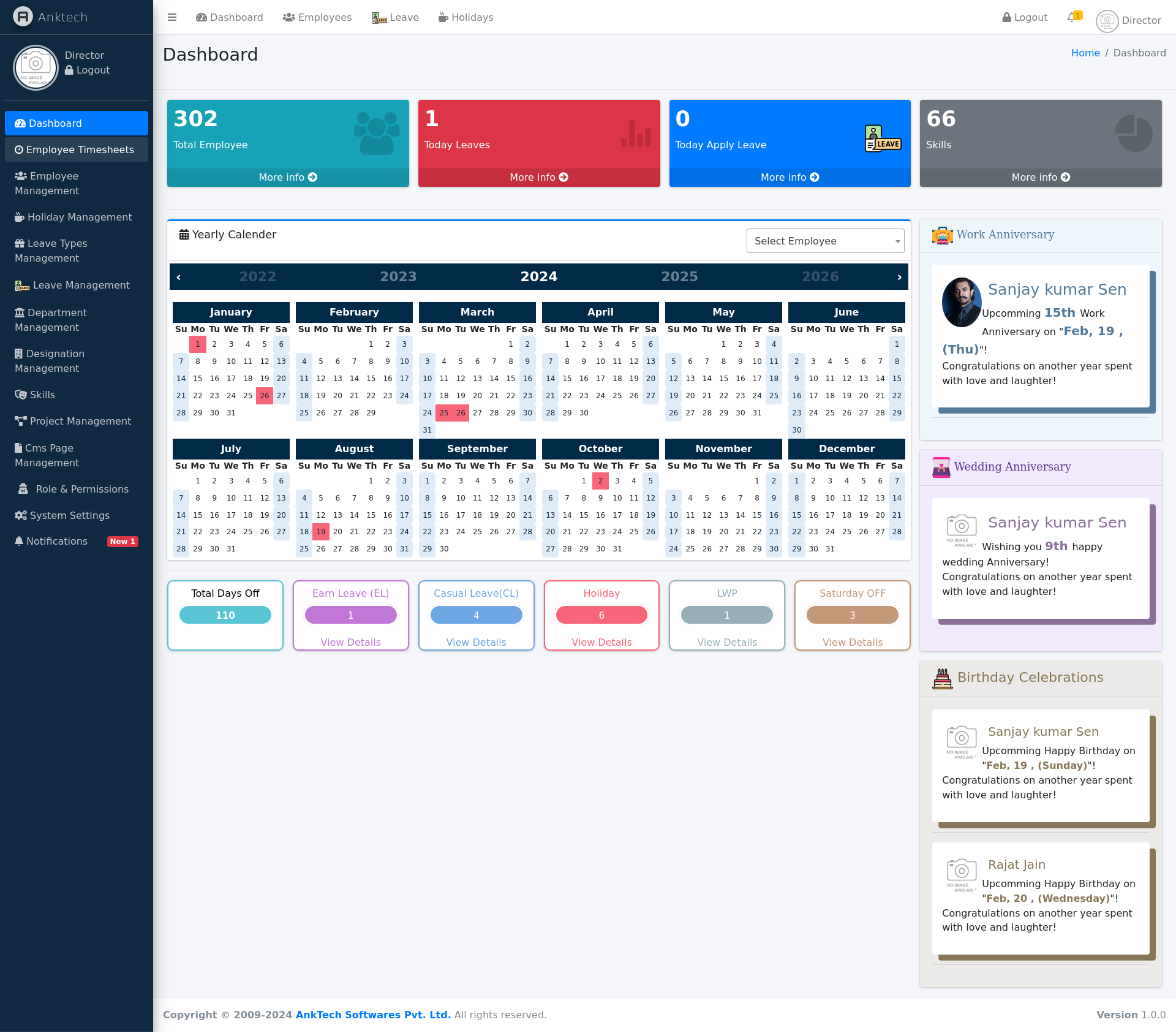Click the hamburger sidebar toggle icon
The width and height of the screenshot is (1176, 1033).
coord(172,17)
